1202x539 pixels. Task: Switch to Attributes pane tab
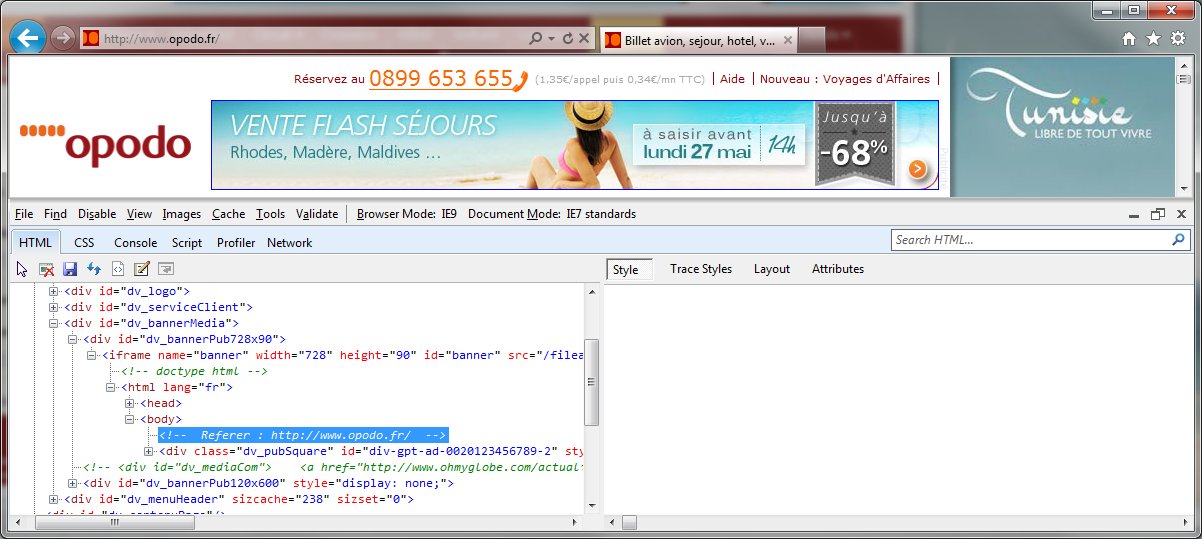click(838, 269)
